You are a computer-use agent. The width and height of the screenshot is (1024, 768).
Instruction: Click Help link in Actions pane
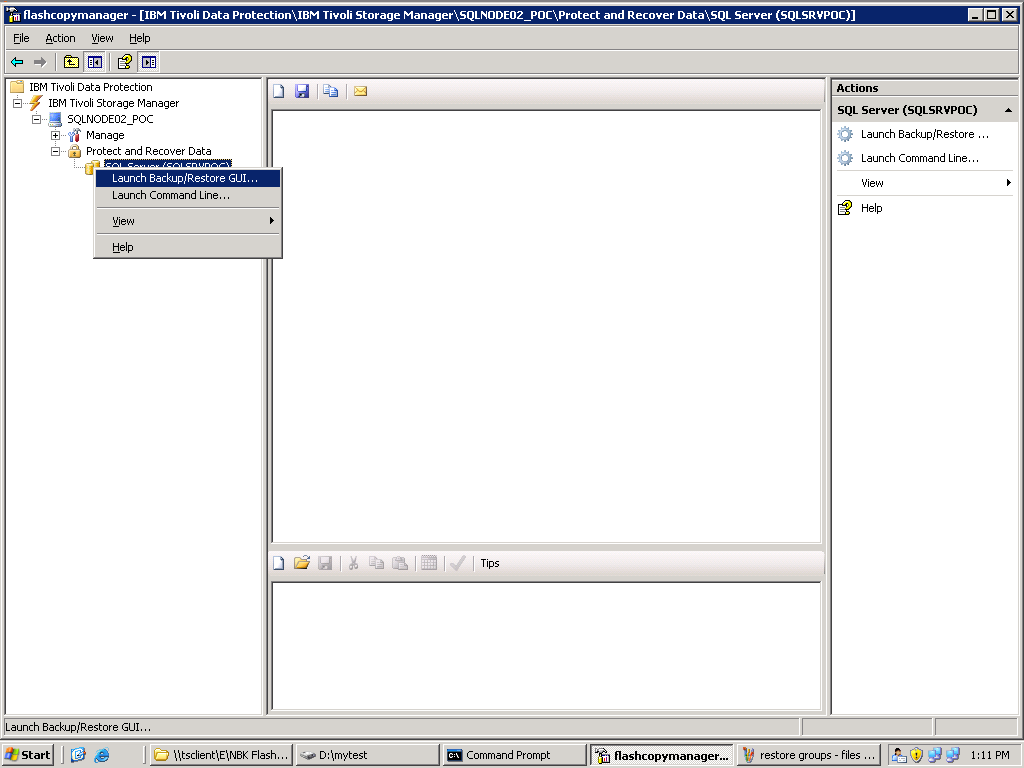(871, 208)
